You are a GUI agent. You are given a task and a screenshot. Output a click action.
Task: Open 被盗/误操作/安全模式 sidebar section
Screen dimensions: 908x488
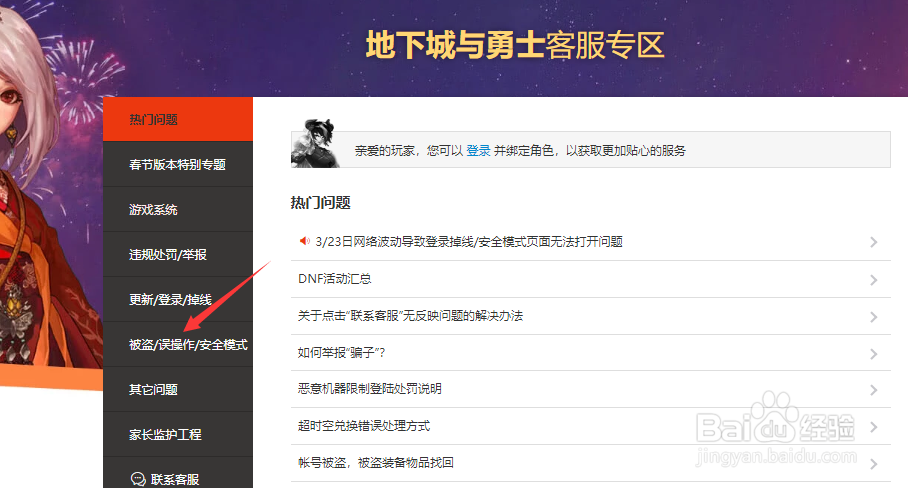coord(178,344)
